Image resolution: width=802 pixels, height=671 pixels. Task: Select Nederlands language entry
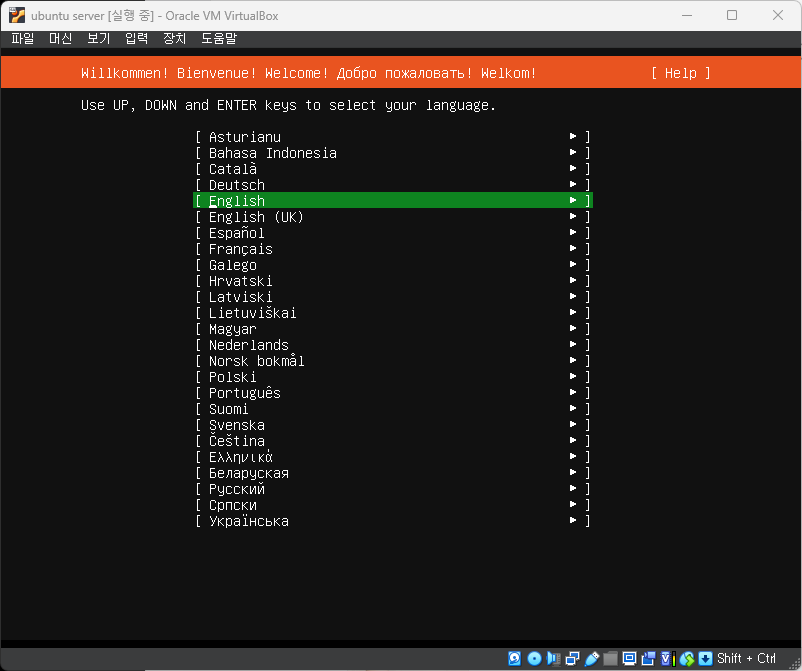(x=393, y=345)
